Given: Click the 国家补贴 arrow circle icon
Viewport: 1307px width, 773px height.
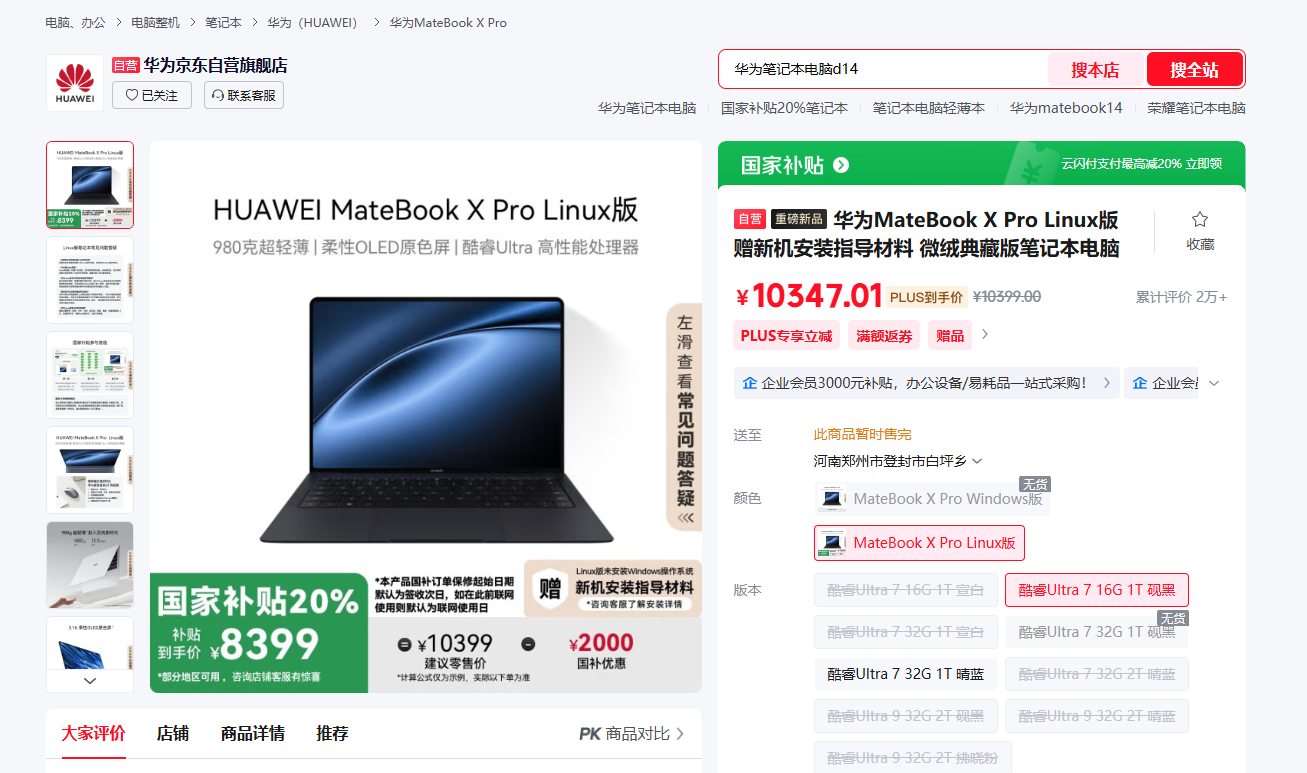Looking at the screenshot, I should pyautogui.click(x=841, y=165).
